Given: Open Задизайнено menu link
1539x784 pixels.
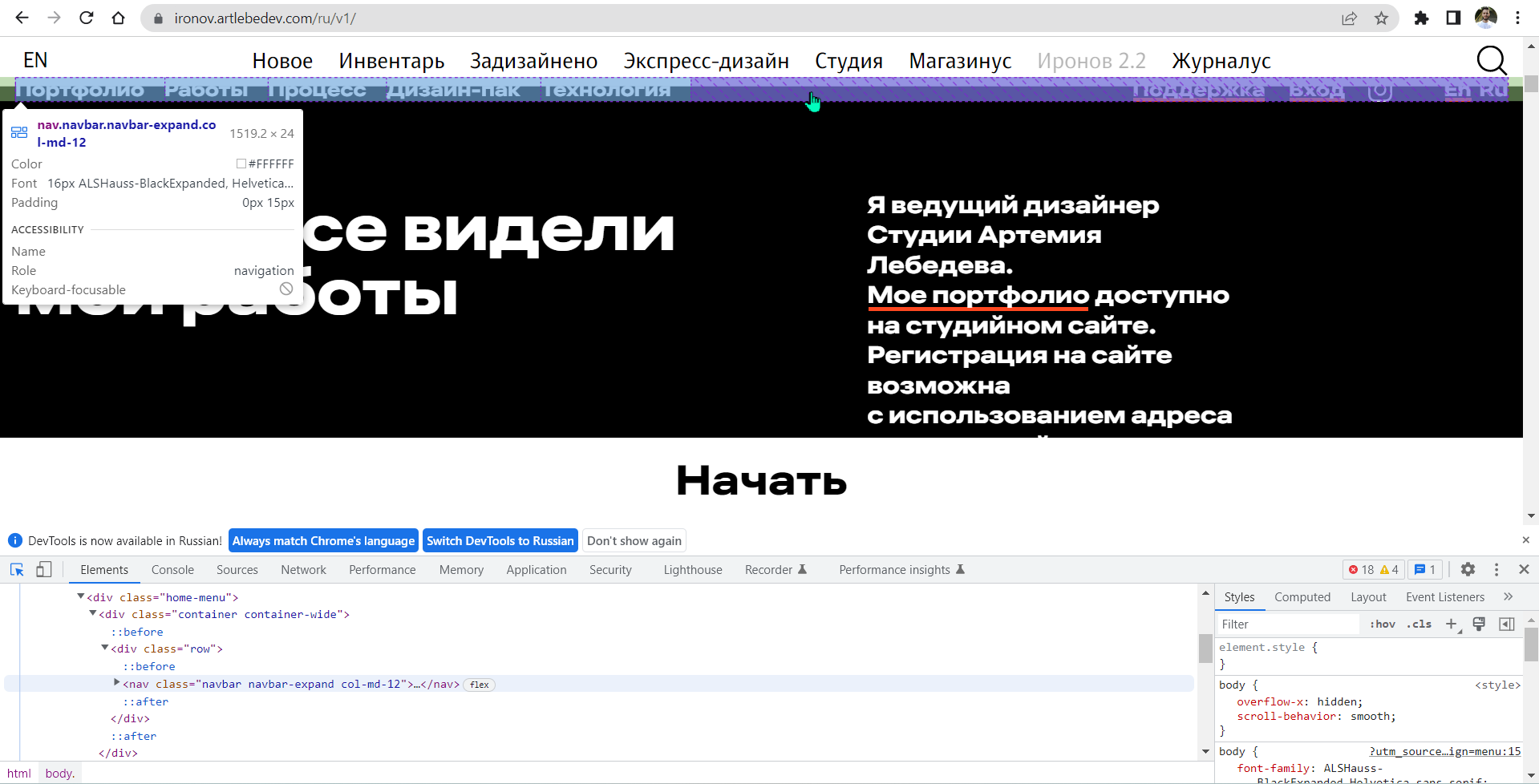Looking at the screenshot, I should coord(534,61).
